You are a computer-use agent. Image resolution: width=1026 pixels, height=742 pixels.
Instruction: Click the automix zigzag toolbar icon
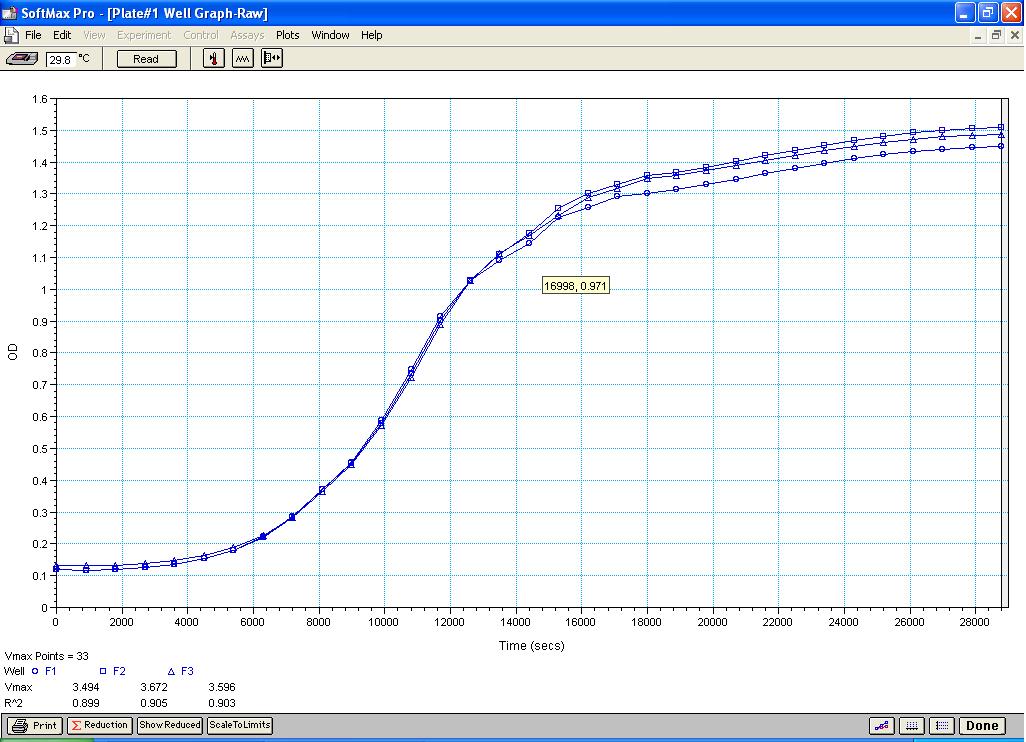click(243, 59)
